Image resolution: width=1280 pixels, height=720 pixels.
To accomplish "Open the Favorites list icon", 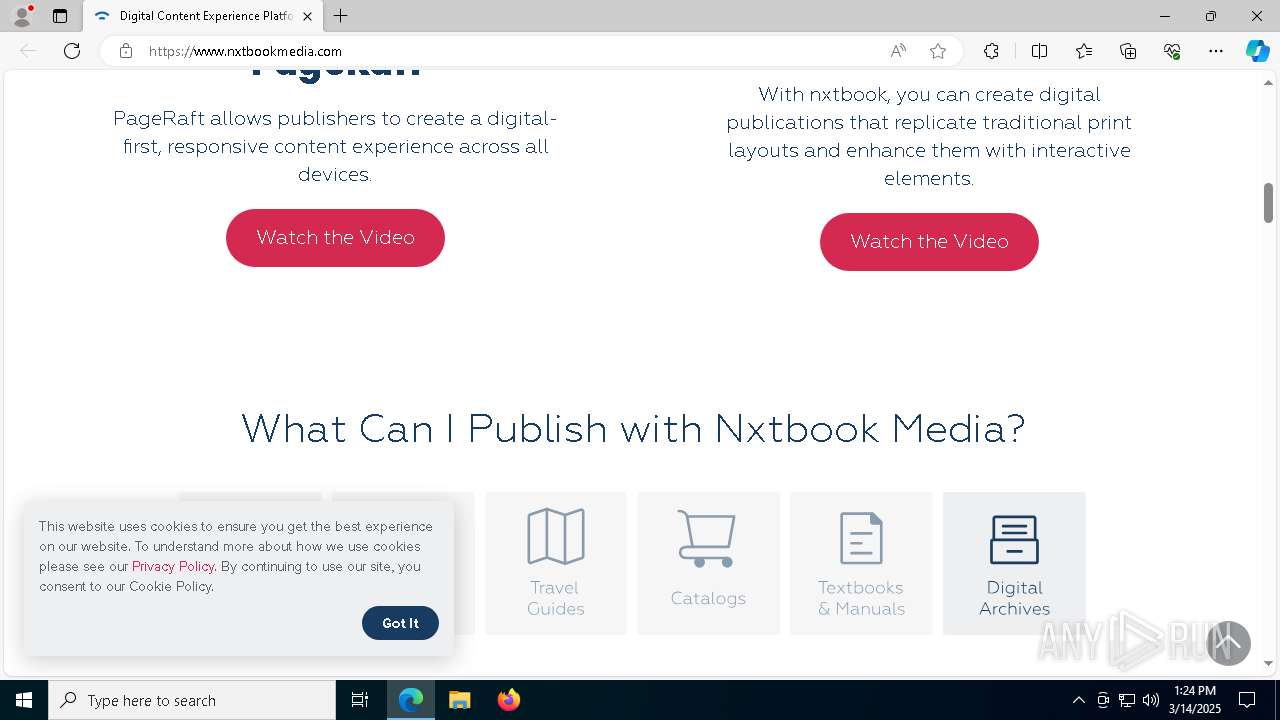I will (x=1084, y=51).
